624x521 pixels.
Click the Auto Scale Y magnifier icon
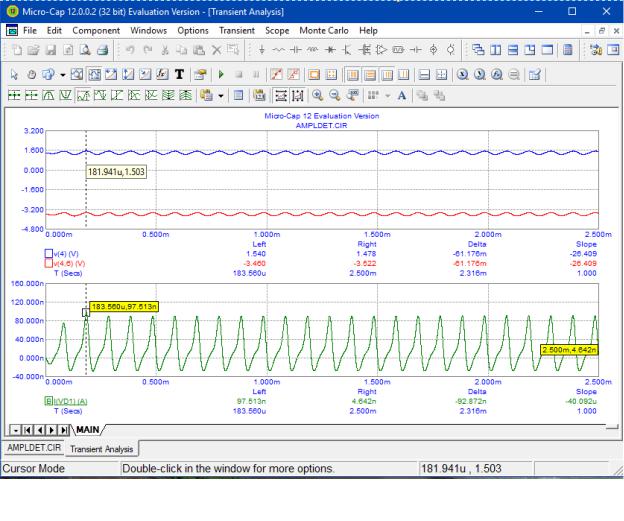point(480,74)
